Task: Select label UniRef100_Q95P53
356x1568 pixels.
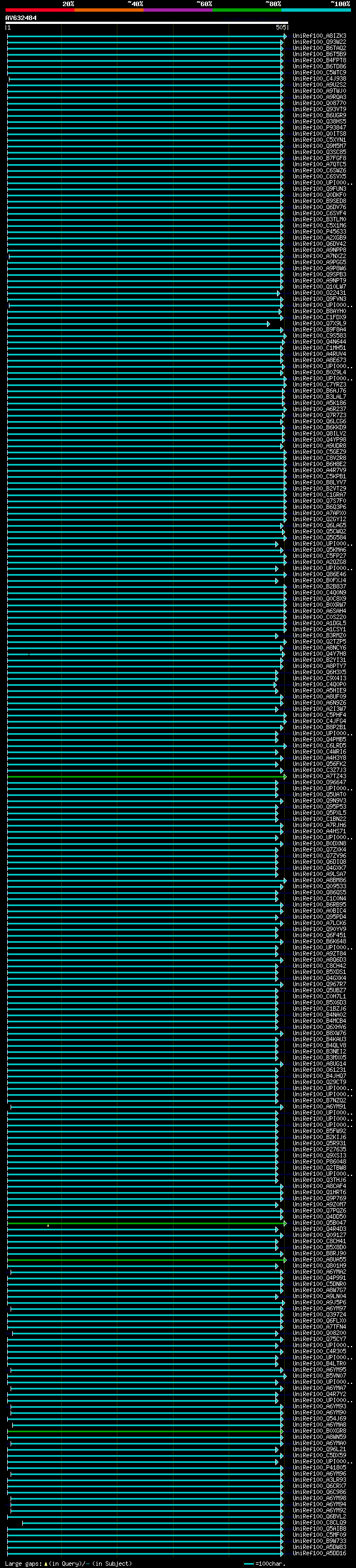Action: 319,807
